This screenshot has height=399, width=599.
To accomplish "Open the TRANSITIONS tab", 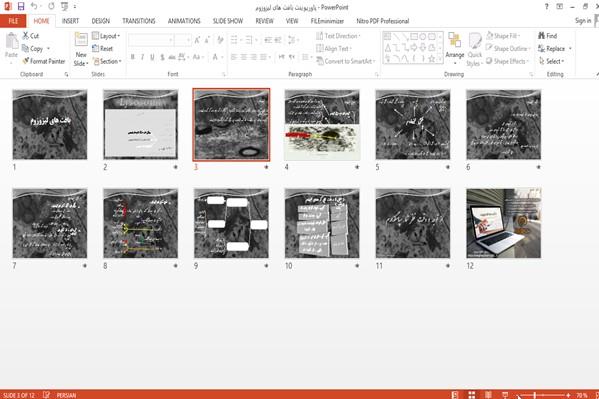I will point(139,21).
